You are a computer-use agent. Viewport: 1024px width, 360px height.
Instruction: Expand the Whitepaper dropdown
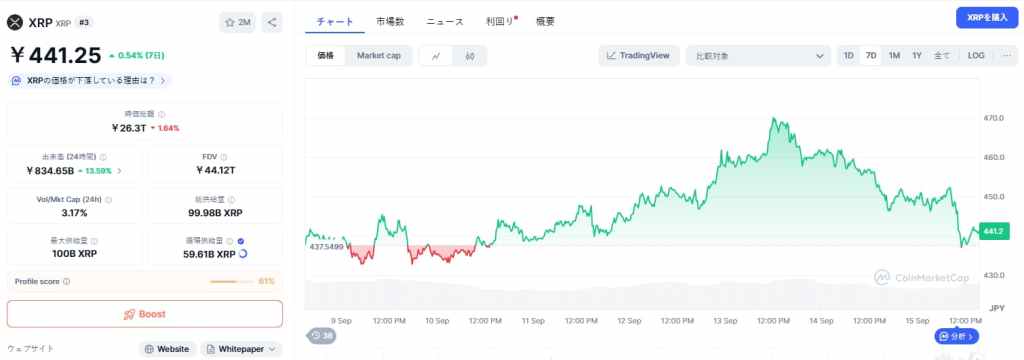point(241,349)
